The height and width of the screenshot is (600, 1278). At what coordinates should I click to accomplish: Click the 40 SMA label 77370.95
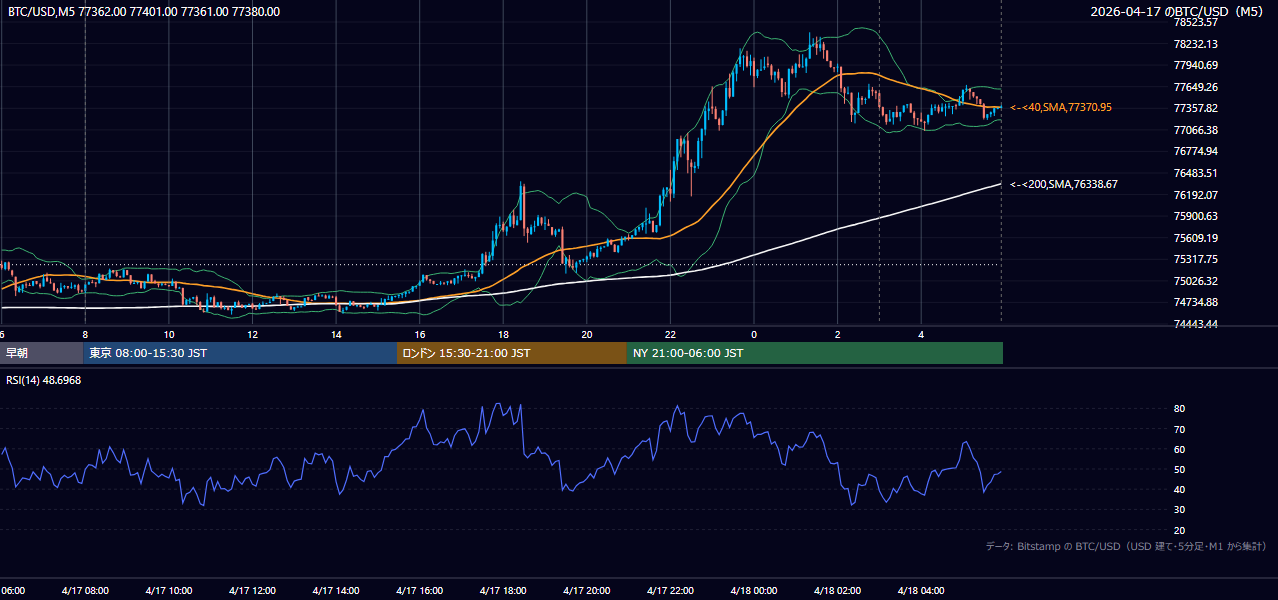(x=1061, y=107)
